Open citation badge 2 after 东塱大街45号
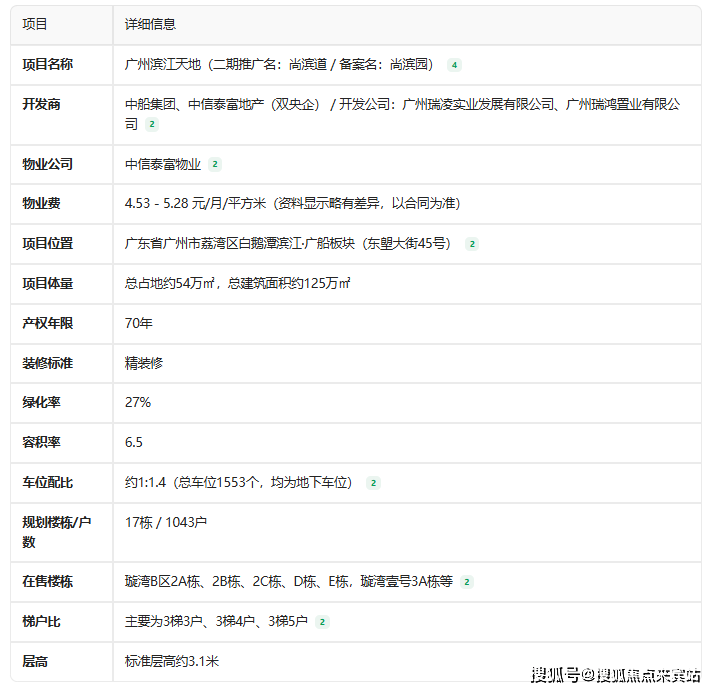This screenshot has width=715, height=692. 472,244
